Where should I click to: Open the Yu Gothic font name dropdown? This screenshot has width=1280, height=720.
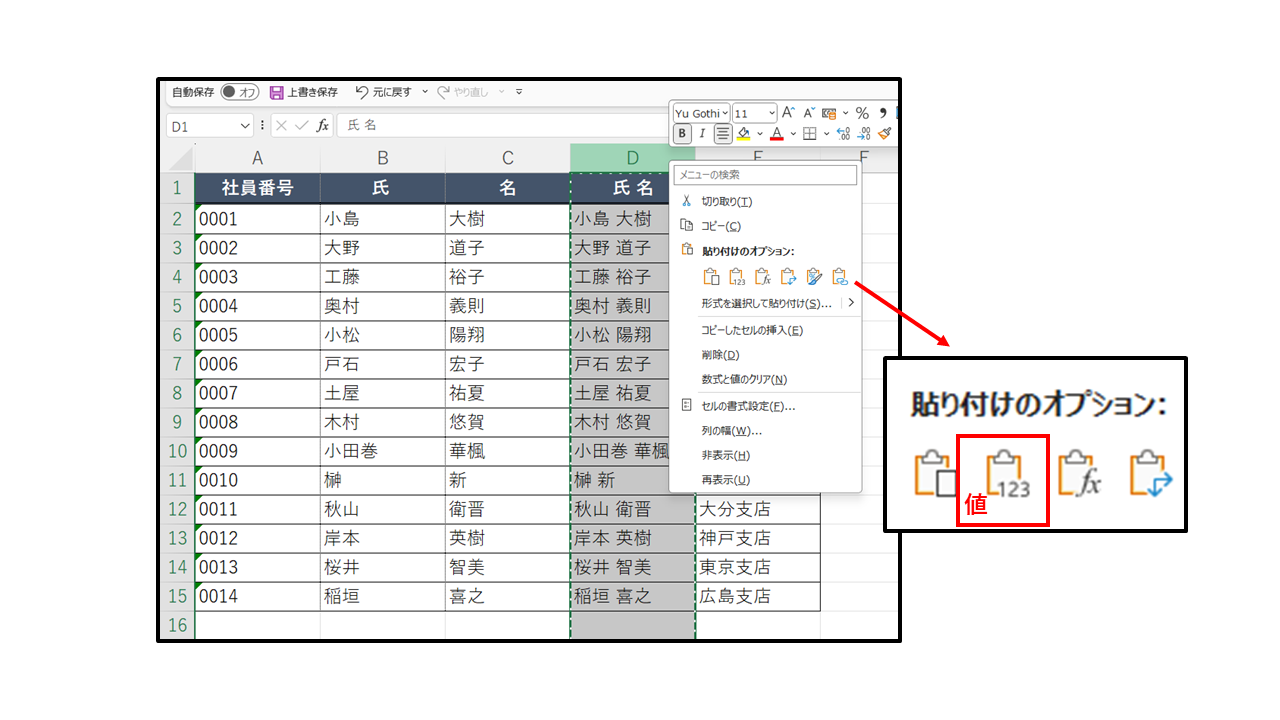pos(701,113)
